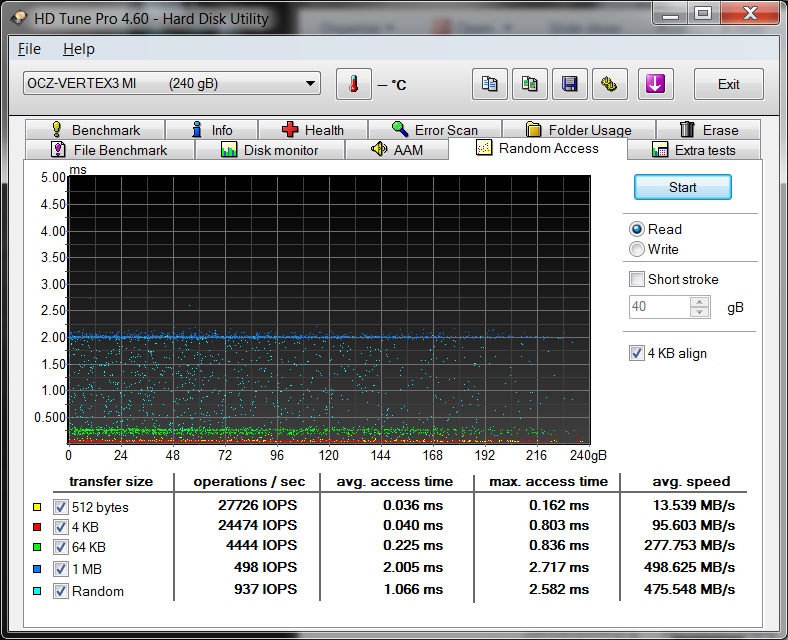Click the copy screenshot to clipboard icon
Image resolution: width=788 pixels, height=640 pixels.
pos(530,84)
